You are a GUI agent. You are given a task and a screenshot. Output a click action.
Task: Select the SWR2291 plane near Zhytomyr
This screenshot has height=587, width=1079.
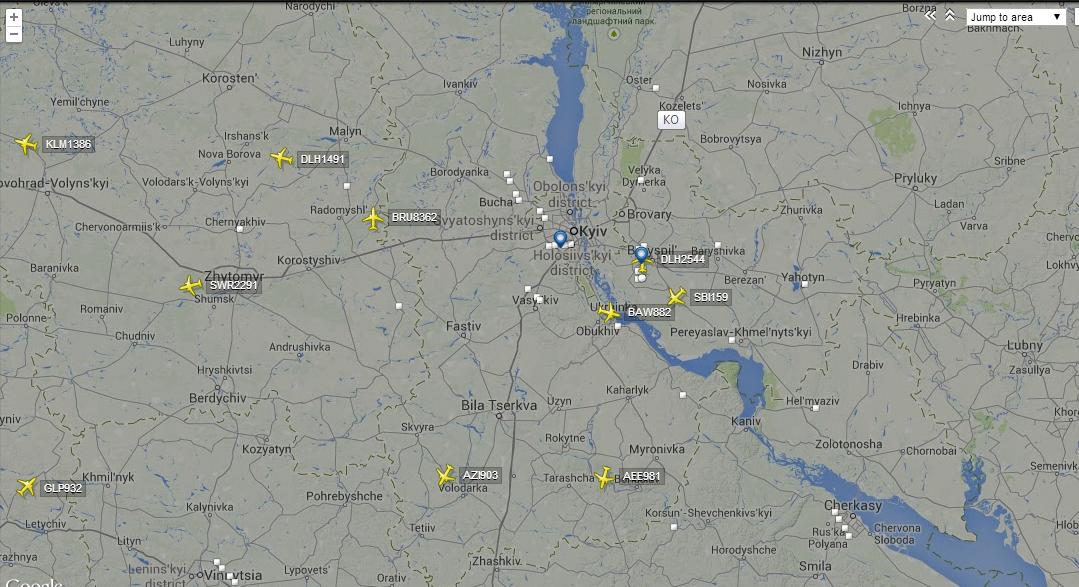(x=191, y=286)
